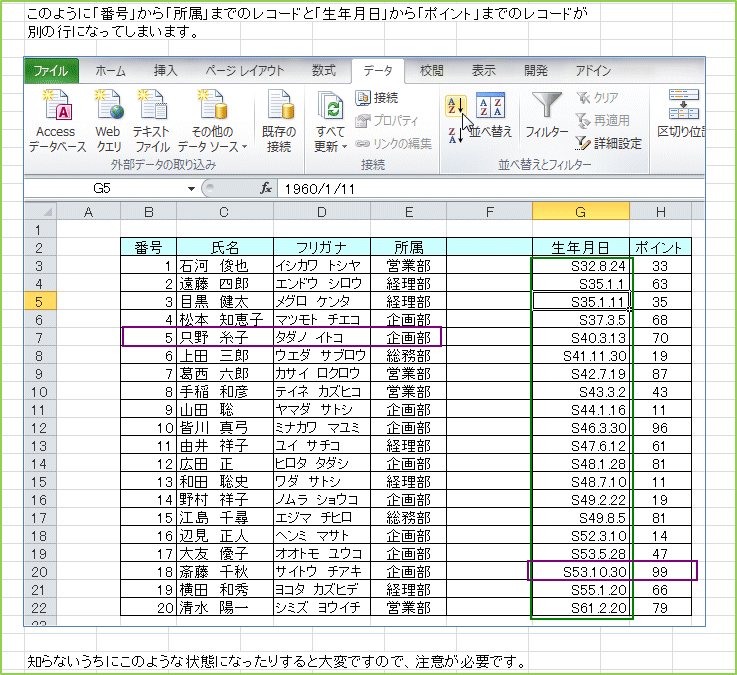This screenshot has width=737, height=675.
Task: Open the custom sort (並べ替え) dialog
Action: coord(490,113)
